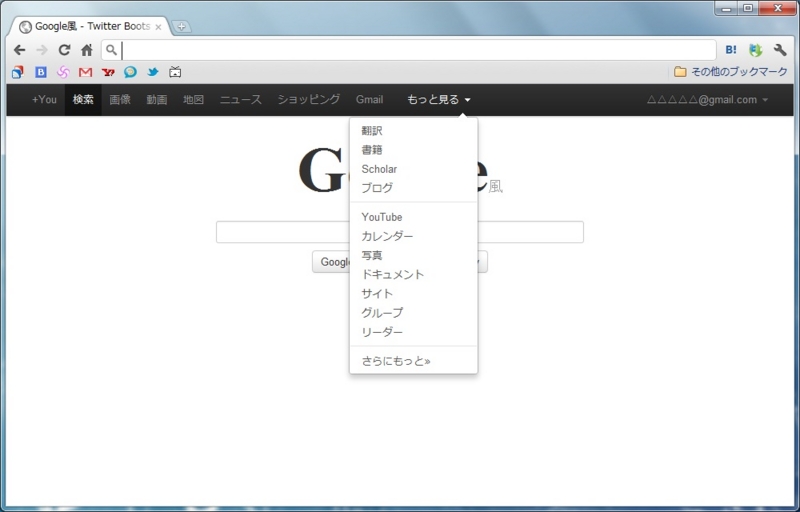The height and width of the screenshot is (512, 800).
Task: Open Gmail from the navbar
Action: (x=369, y=99)
